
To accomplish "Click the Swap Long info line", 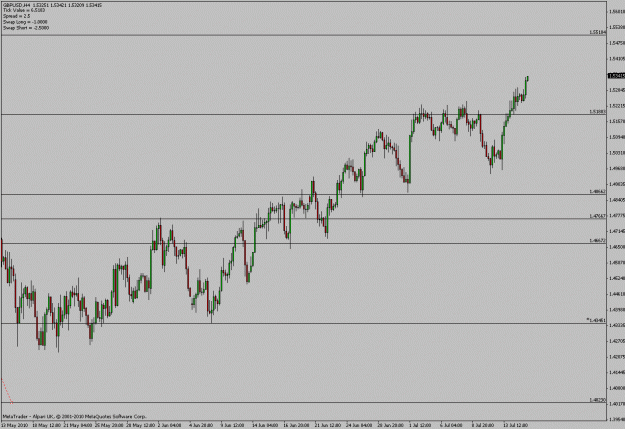I will coord(25,22).
